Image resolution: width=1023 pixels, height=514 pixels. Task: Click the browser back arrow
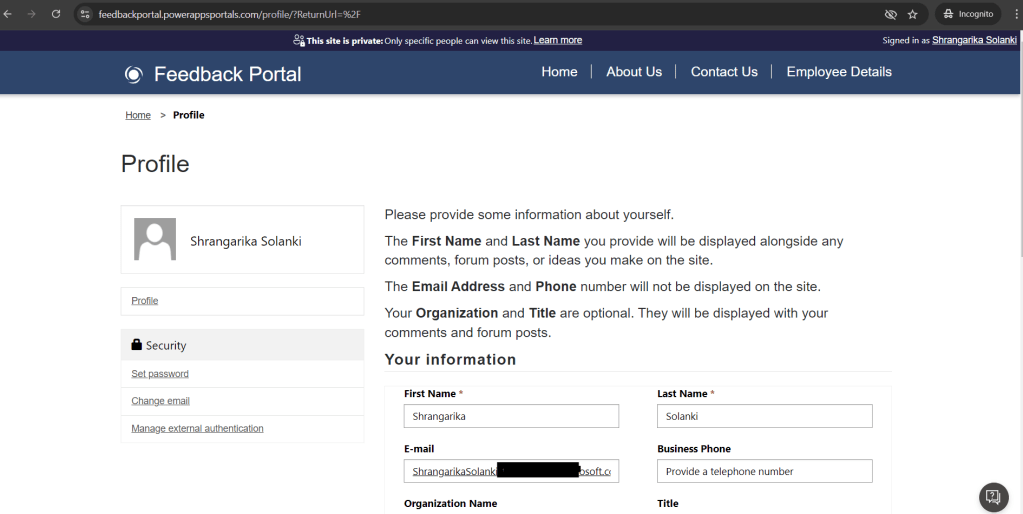9,14
